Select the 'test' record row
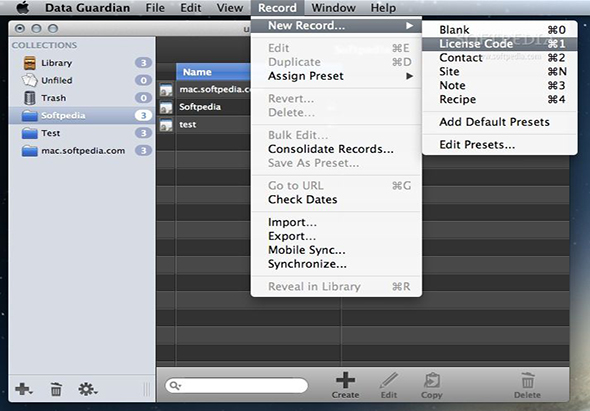This screenshot has width=590, height=411. click(204, 125)
